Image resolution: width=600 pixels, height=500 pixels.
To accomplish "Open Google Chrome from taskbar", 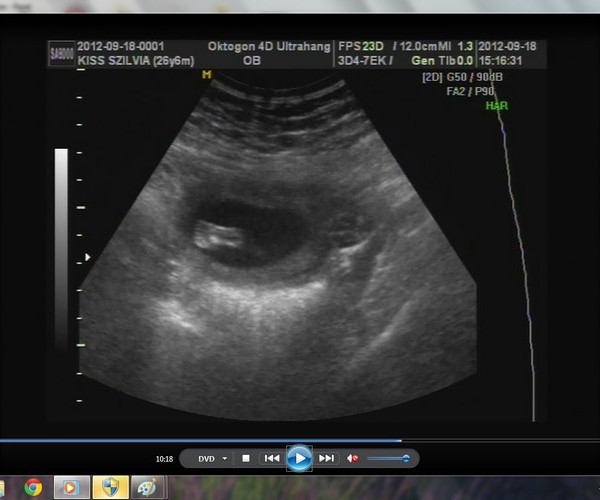I will tap(33, 487).
